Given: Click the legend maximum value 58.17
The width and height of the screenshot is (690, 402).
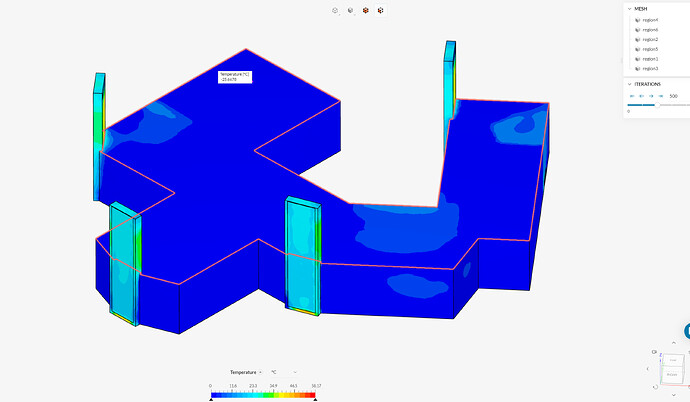Looking at the screenshot, I should [316, 386].
